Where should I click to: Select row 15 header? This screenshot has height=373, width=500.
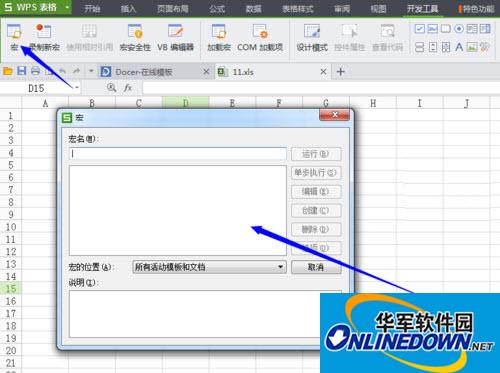[11, 289]
